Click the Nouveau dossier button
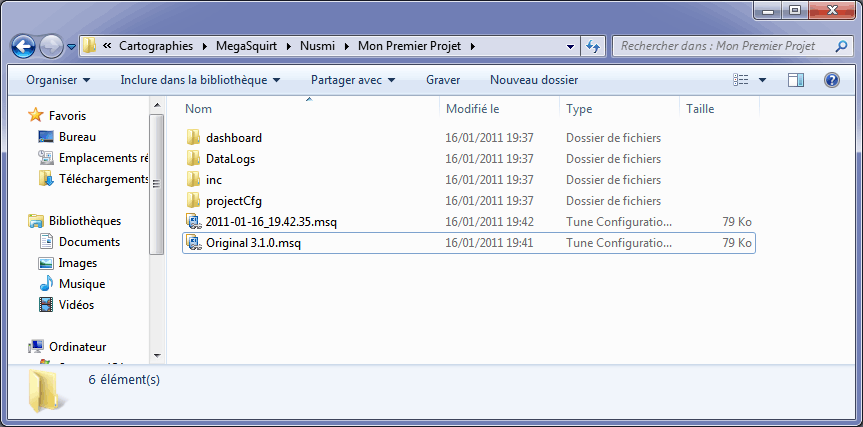This screenshot has width=863, height=427. point(533,80)
